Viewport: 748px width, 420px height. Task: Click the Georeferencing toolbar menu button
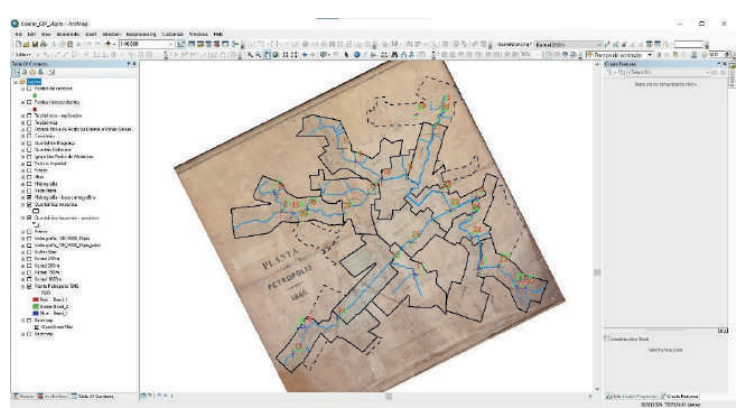coord(514,45)
